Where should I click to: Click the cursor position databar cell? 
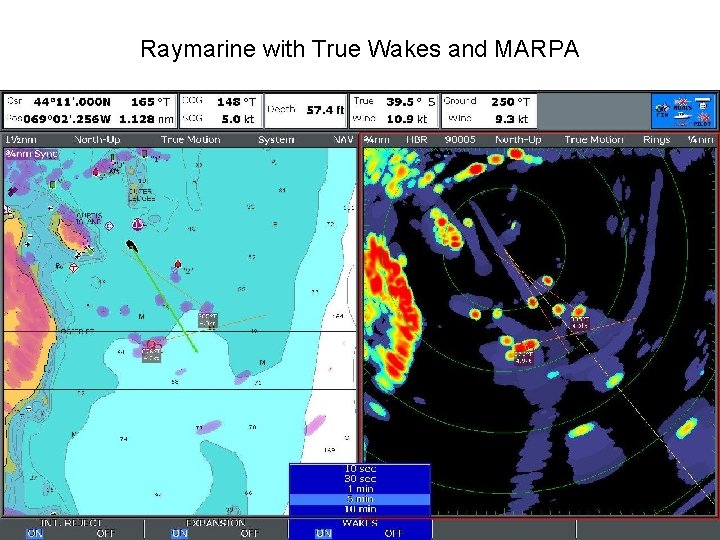tap(90, 111)
